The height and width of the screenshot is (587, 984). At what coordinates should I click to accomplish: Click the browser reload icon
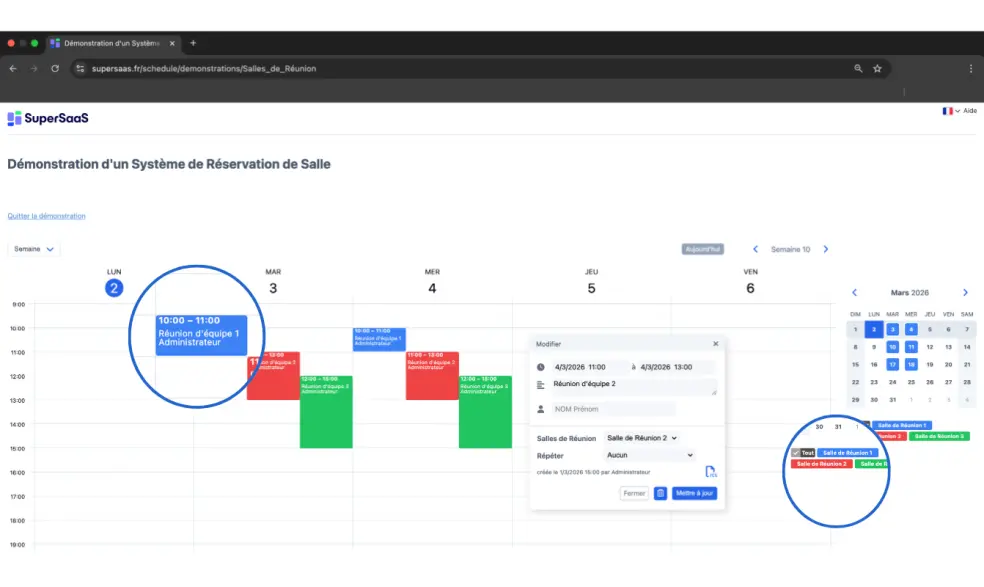(x=54, y=69)
